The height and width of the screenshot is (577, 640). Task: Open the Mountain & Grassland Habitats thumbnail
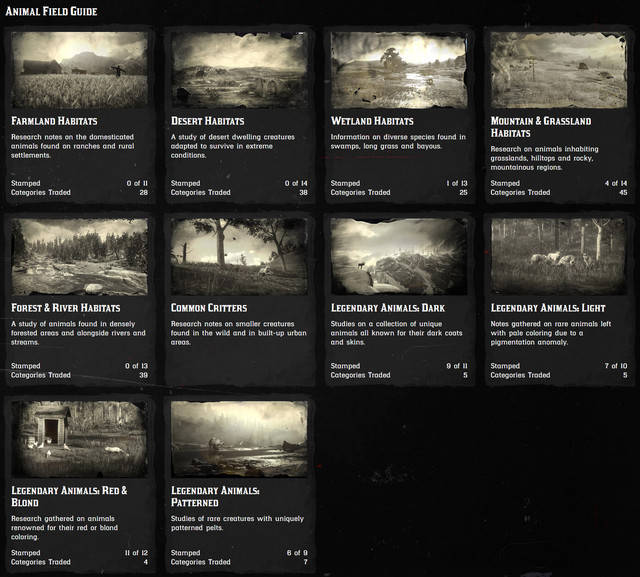[559, 70]
